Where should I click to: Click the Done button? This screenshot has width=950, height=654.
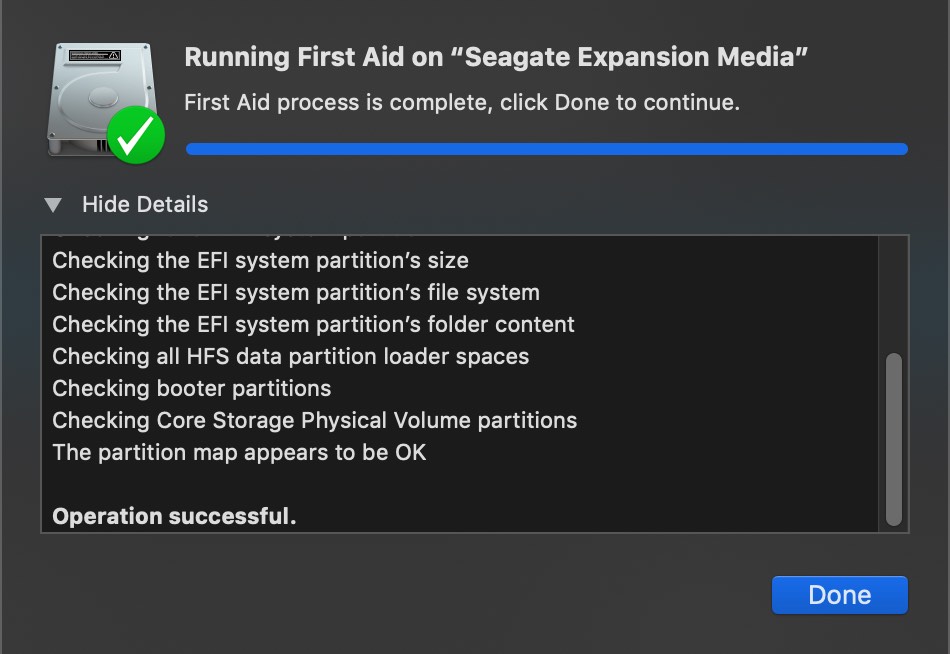coord(839,595)
